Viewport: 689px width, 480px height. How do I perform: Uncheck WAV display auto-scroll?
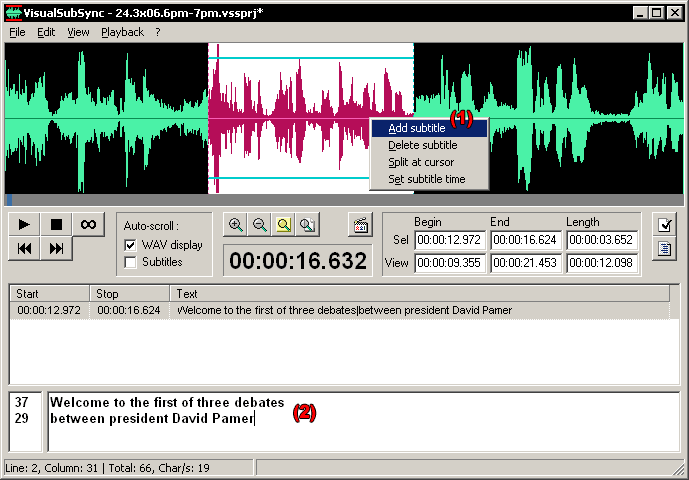coord(130,245)
